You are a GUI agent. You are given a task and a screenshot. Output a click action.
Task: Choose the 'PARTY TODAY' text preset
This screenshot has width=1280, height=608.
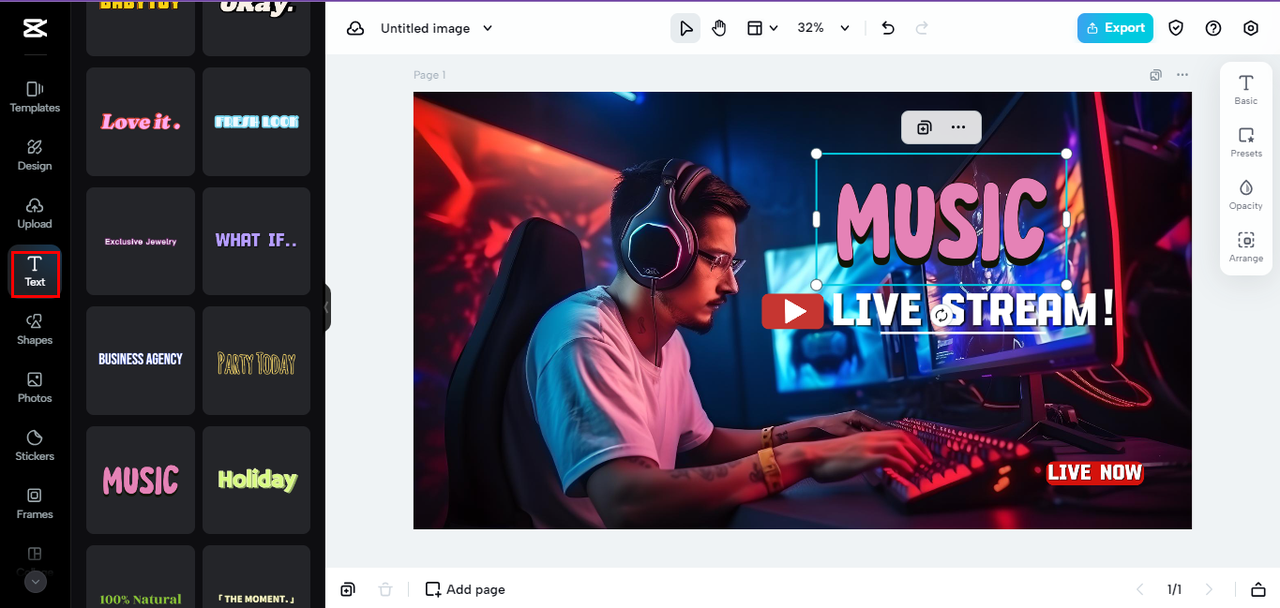(257, 360)
